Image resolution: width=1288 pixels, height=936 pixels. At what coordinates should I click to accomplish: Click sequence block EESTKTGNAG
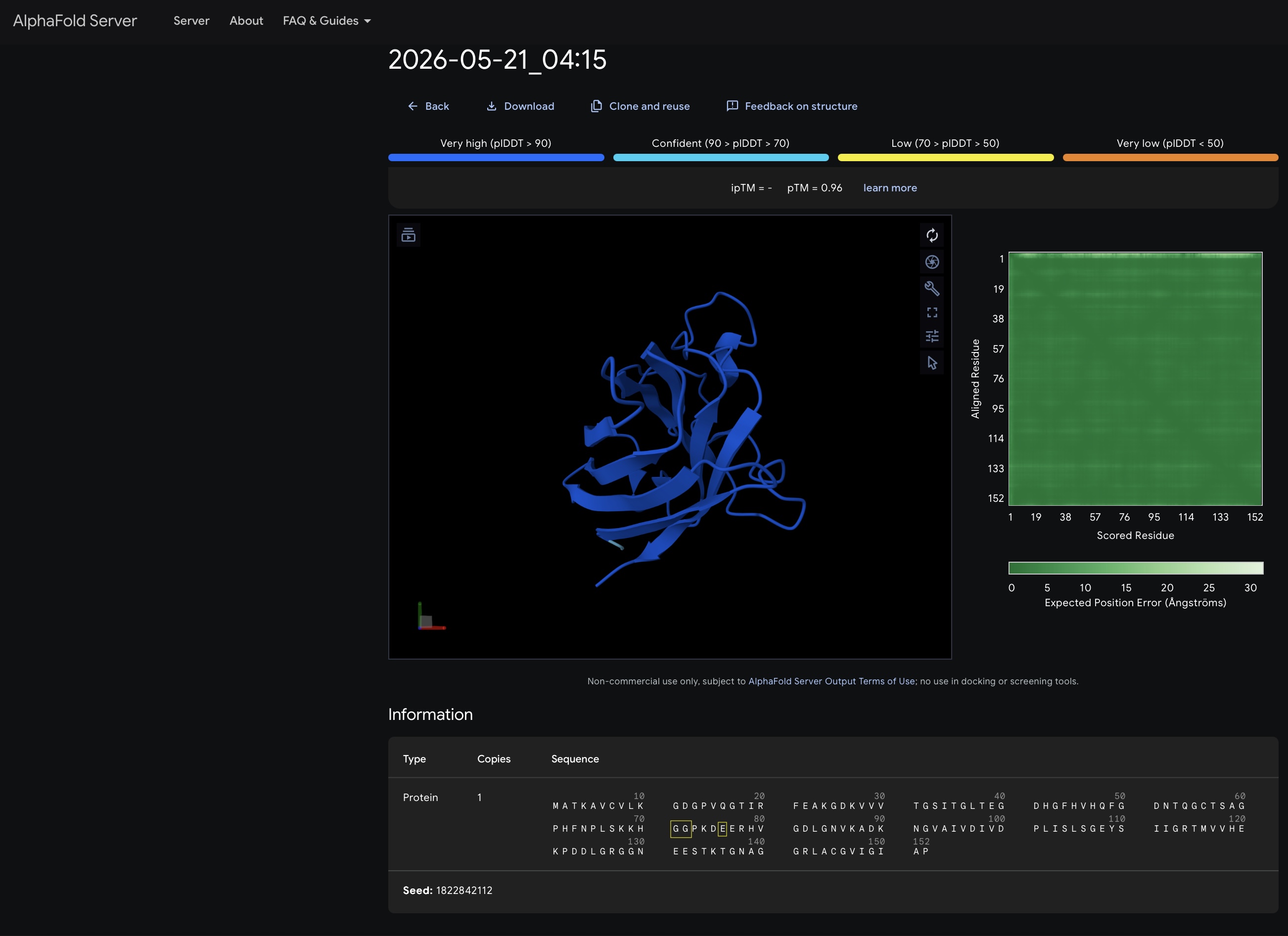[718, 851]
